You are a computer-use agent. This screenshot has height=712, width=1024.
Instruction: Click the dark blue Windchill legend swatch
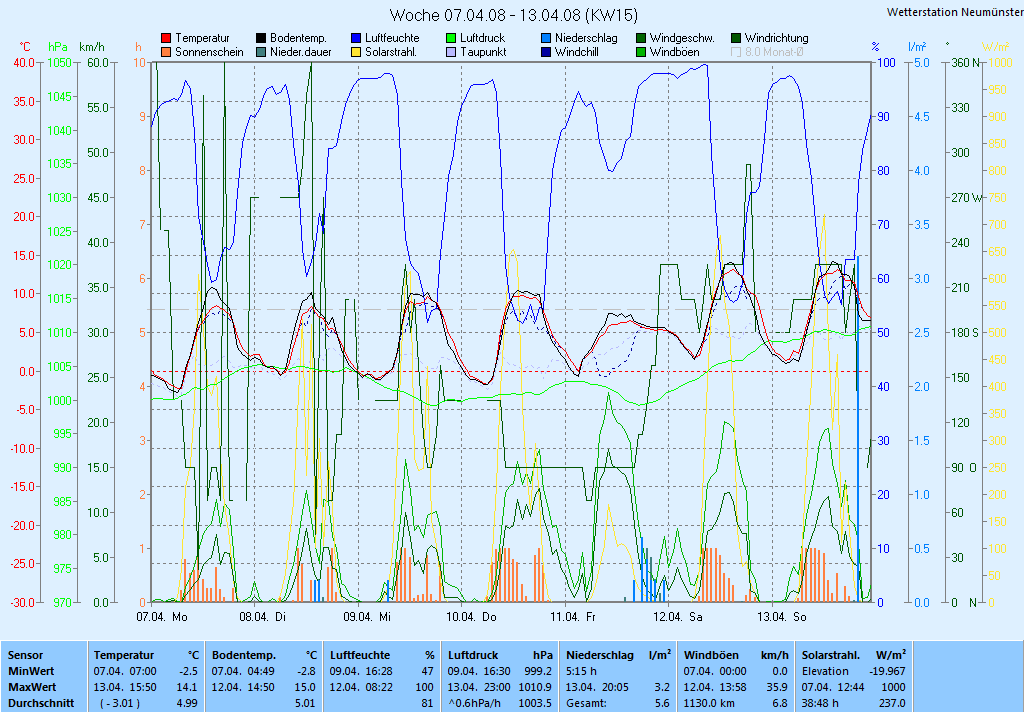(546, 52)
